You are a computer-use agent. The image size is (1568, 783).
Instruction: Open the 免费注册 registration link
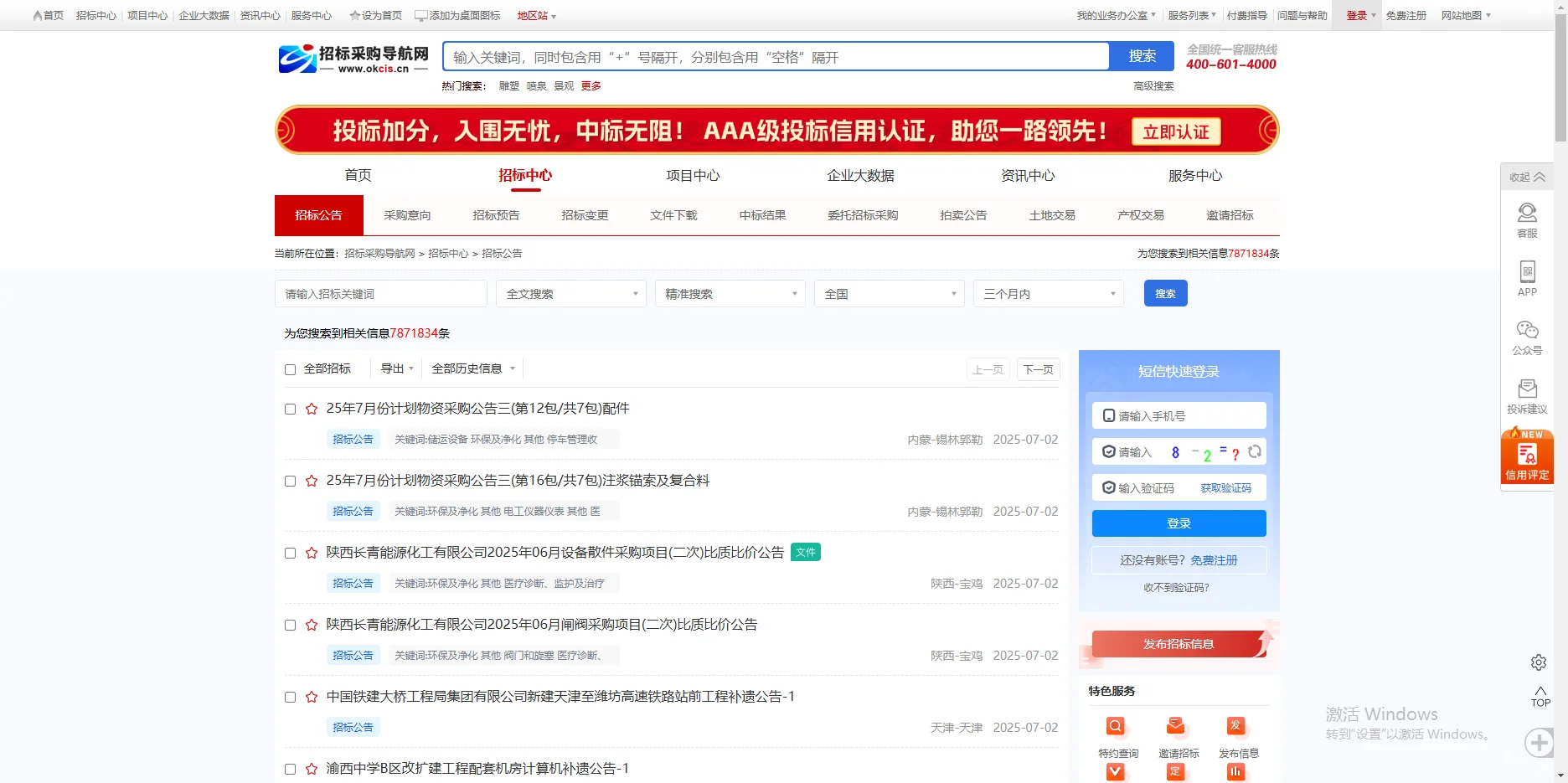tap(1406, 15)
